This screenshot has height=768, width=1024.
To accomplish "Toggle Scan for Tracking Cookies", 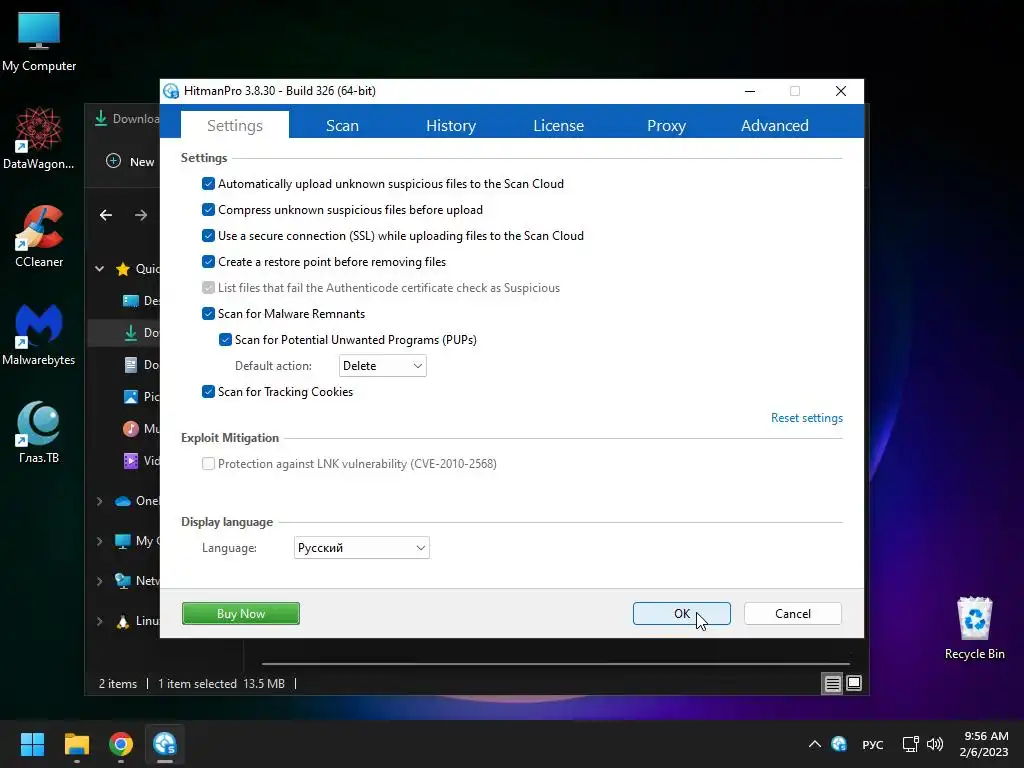I will [x=208, y=392].
